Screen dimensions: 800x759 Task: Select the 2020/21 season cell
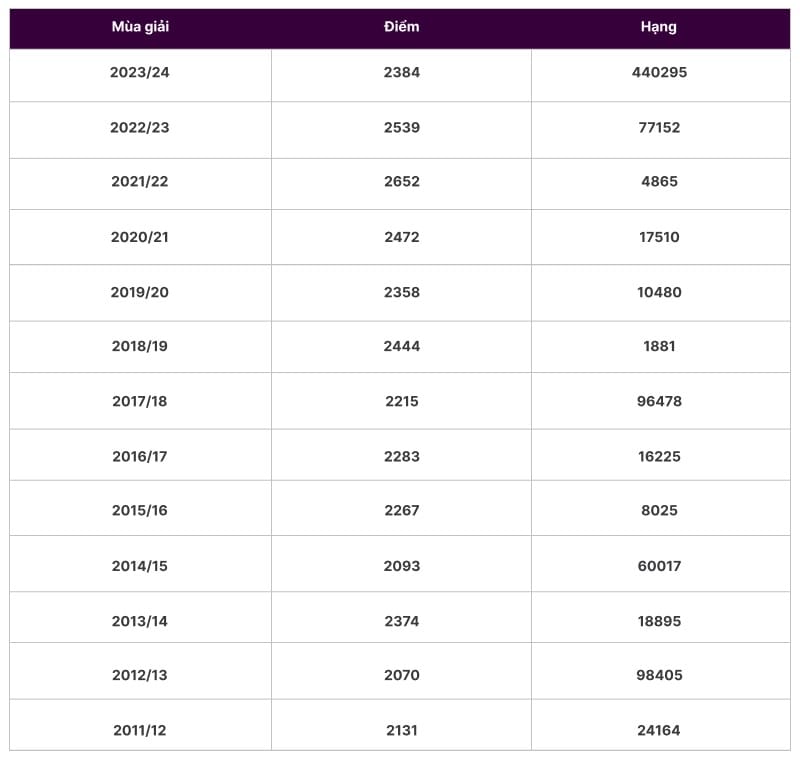[x=140, y=238]
